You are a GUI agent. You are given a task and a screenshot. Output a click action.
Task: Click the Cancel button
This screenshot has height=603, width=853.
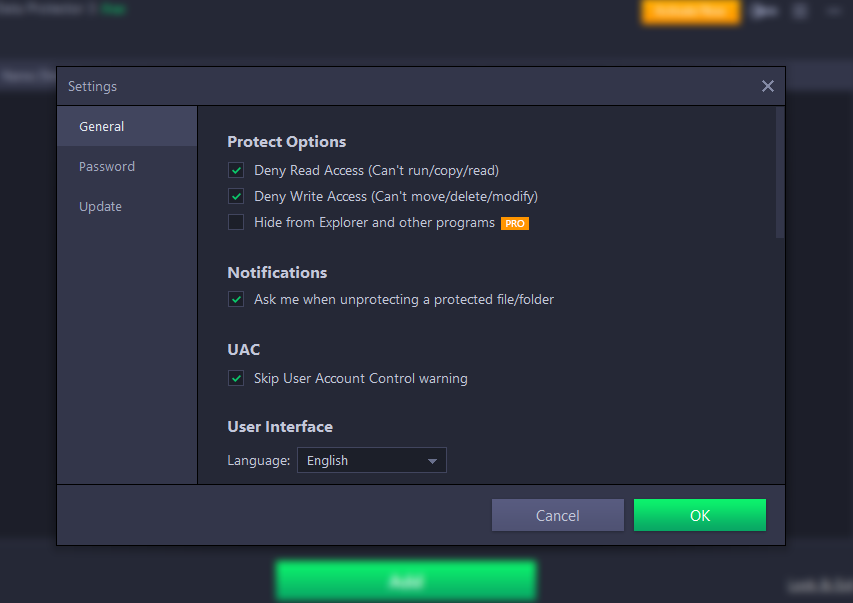[558, 515]
